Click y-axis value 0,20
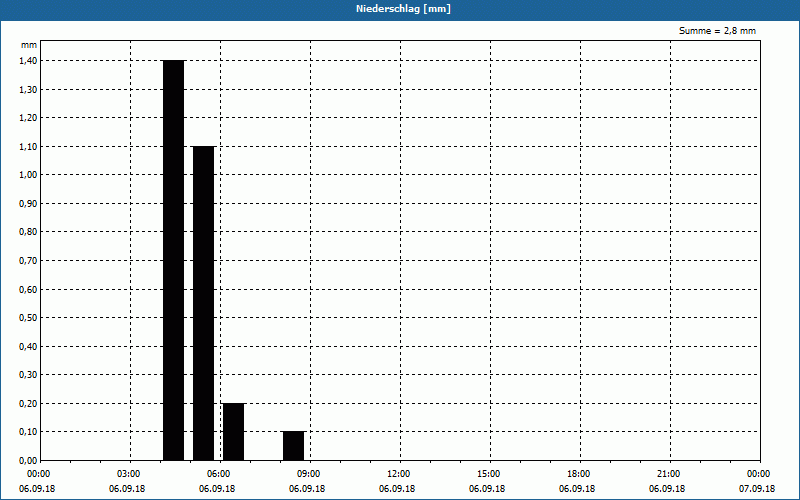The width and height of the screenshot is (800, 500). pyautogui.click(x=29, y=404)
